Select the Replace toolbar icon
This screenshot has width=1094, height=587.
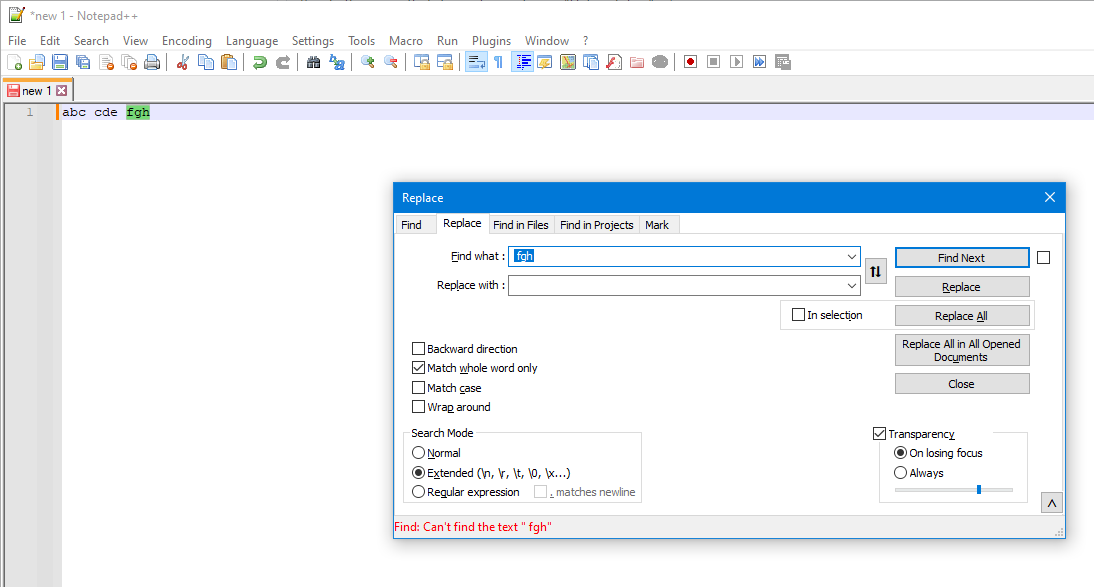tap(338, 61)
